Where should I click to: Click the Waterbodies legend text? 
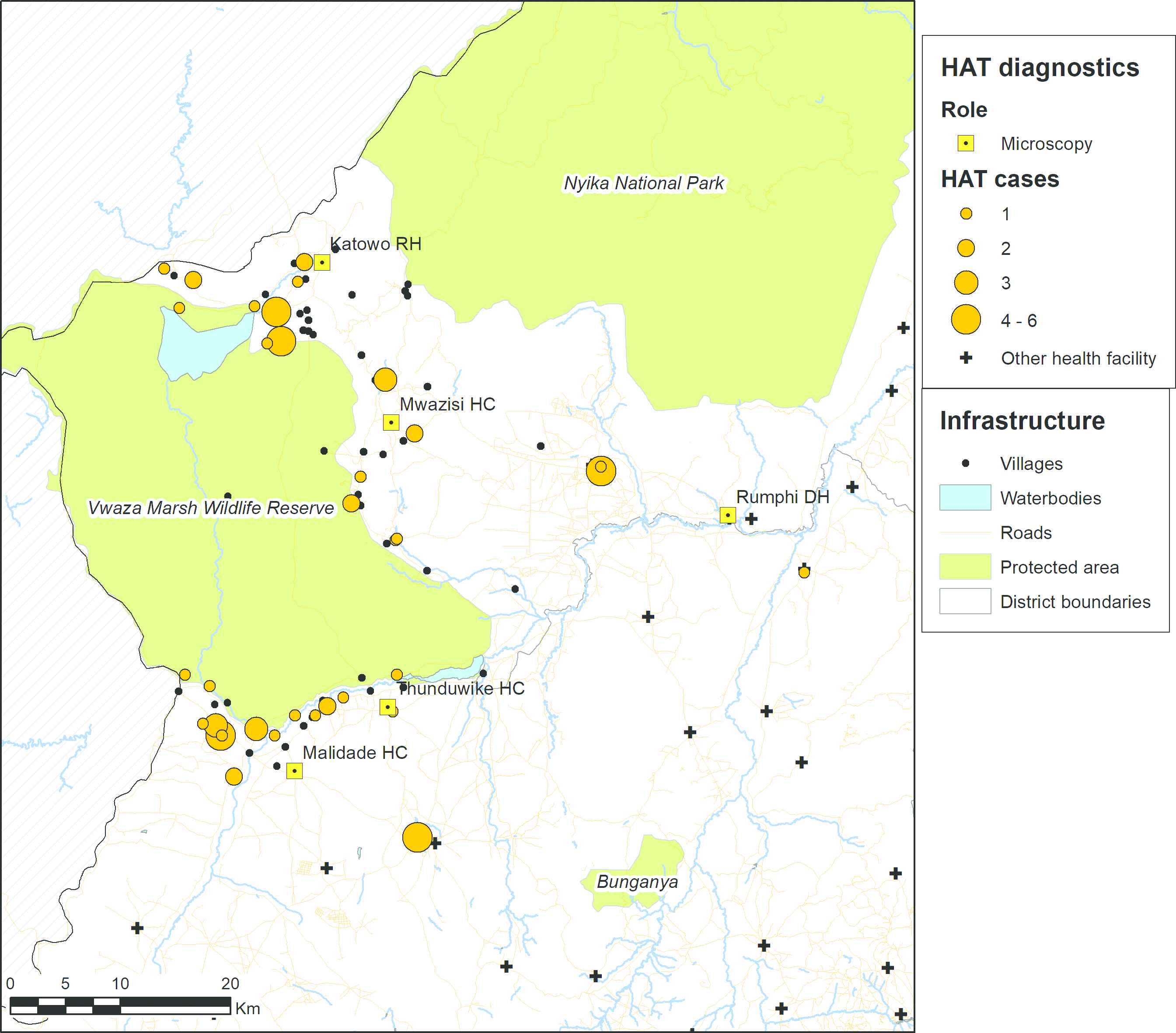[x=1050, y=498]
